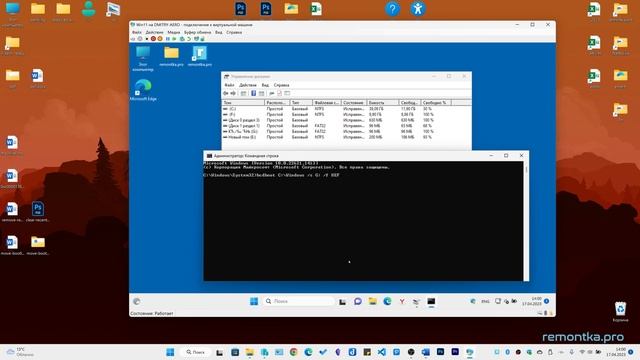The image size is (640, 360).
Task: Open Yandex browser in VM taskbar
Action: (x=402, y=301)
